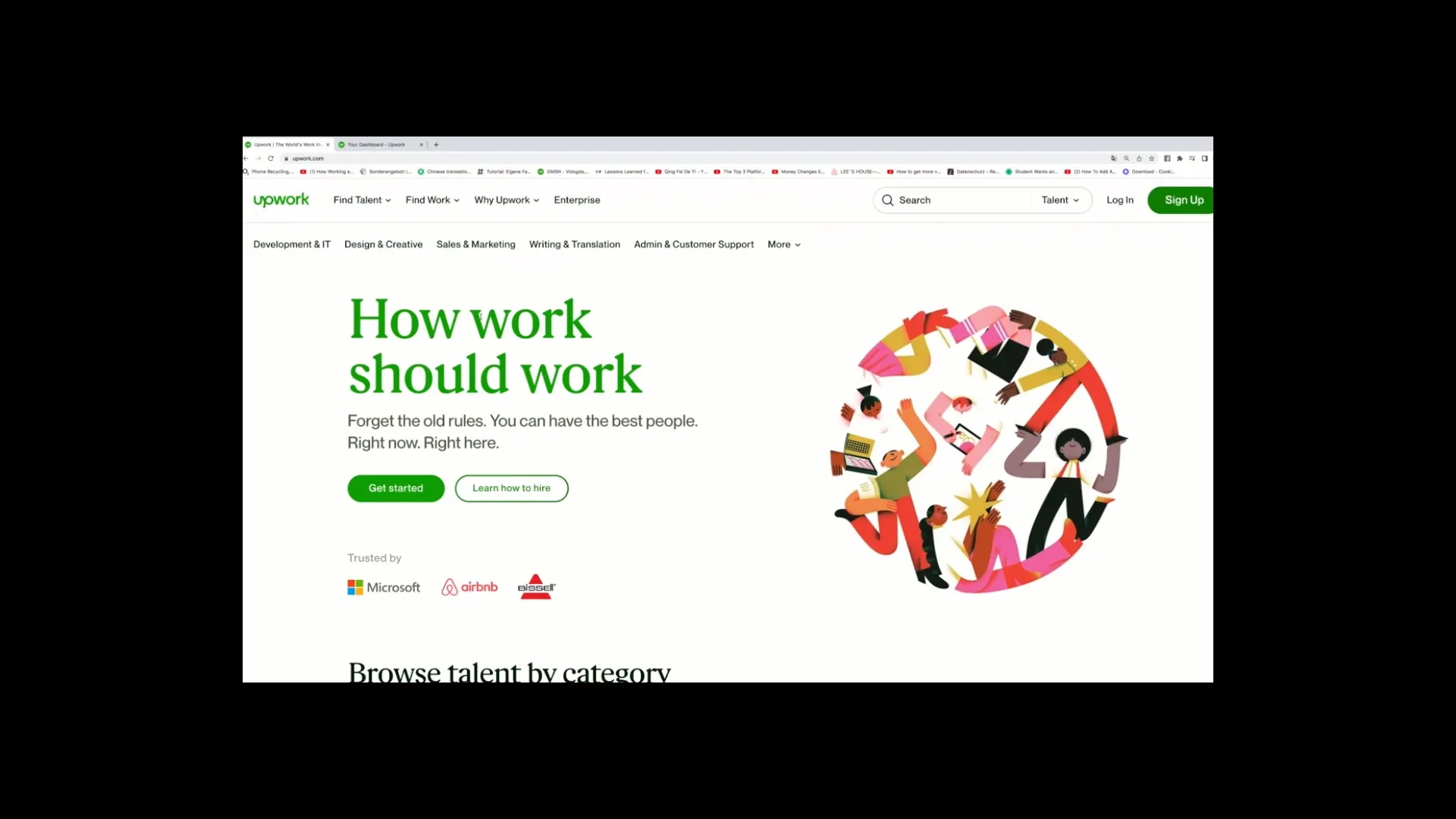Screen dimensions: 1456x819
Task: Click the browser back navigation arrow icon
Action: coord(247,158)
